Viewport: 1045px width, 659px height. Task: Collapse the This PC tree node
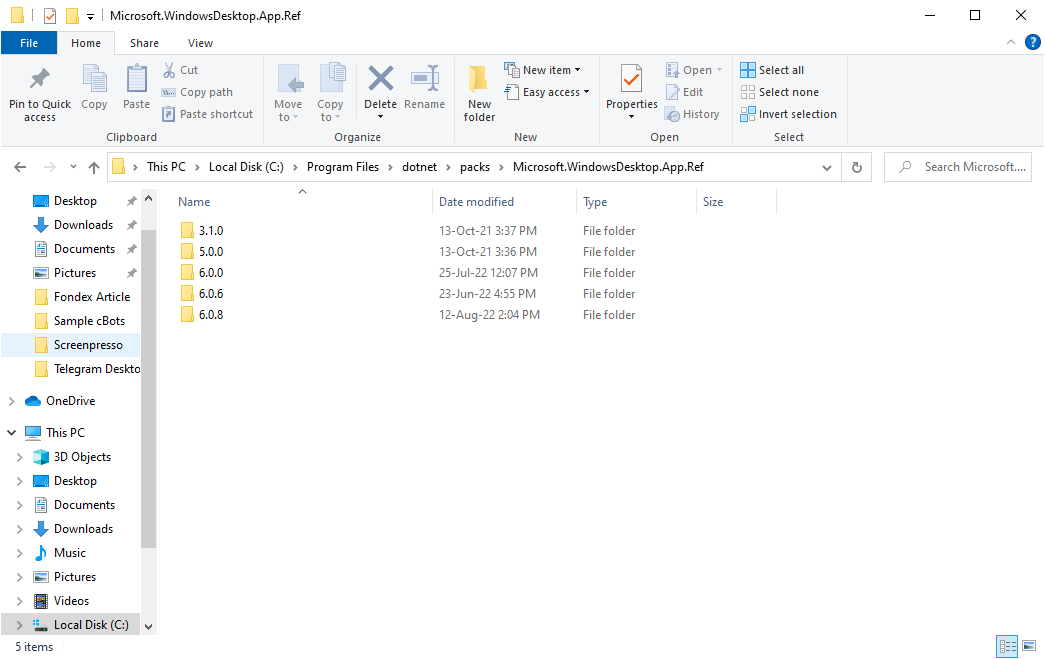(11, 432)
